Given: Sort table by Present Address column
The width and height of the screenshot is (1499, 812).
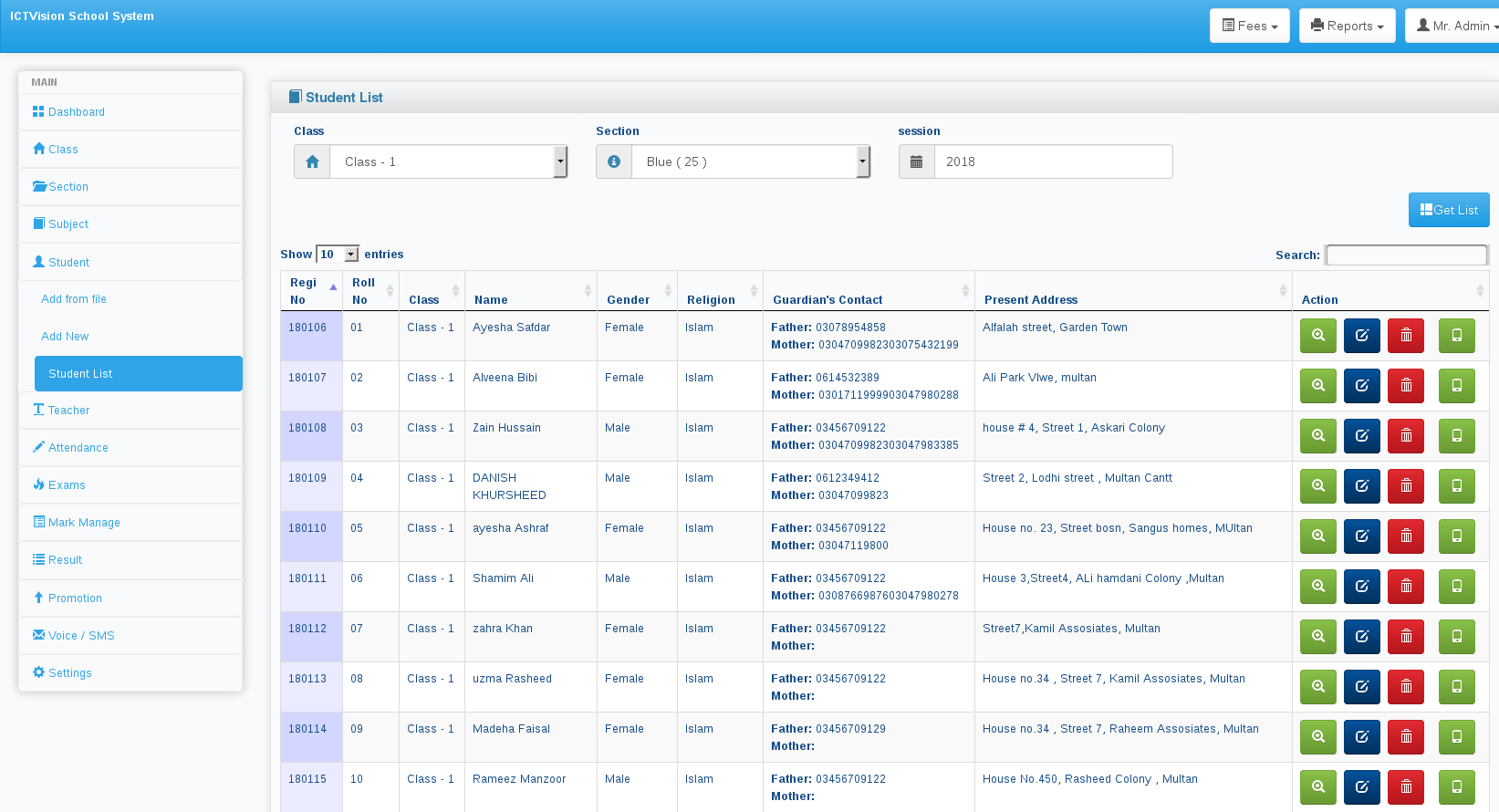Looking at the screenshot, I should pyautogui.click(x=1133, y=291).
